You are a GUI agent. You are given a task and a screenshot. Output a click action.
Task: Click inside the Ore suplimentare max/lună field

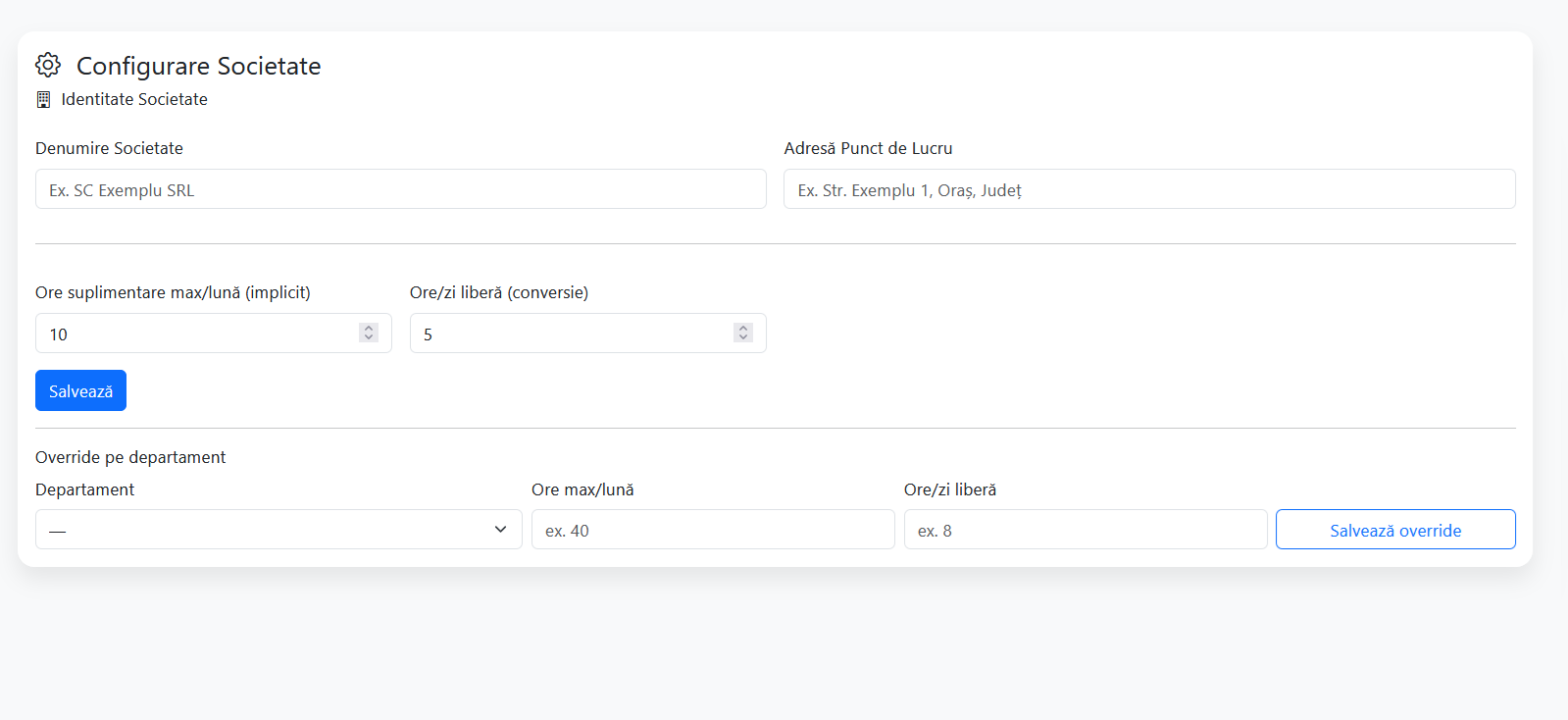point(196,334)
